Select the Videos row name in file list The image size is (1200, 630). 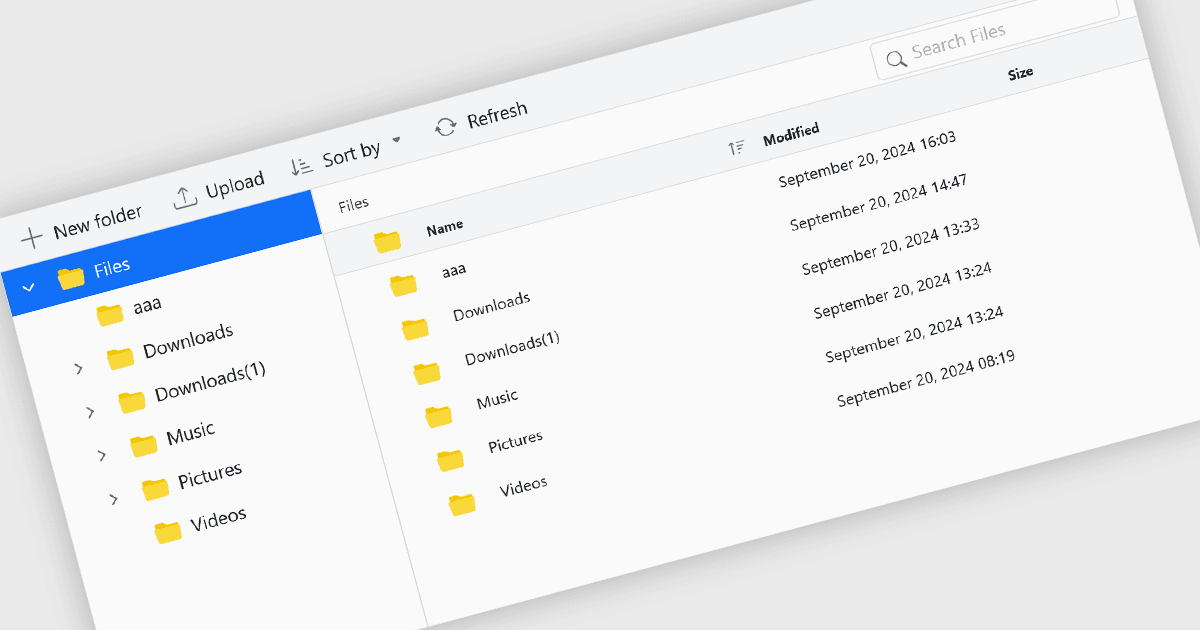(x=524, y=487)
